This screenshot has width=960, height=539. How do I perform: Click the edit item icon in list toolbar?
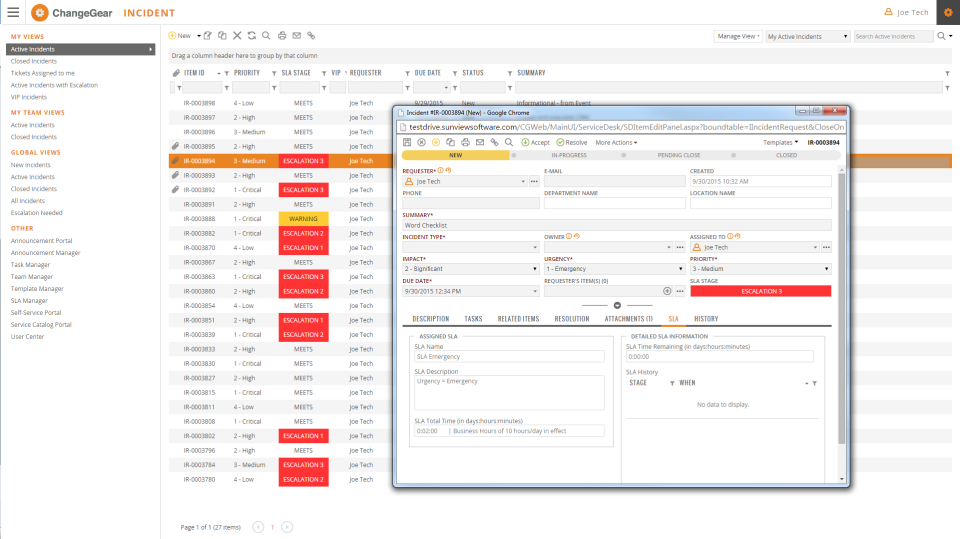coord(208,36)
